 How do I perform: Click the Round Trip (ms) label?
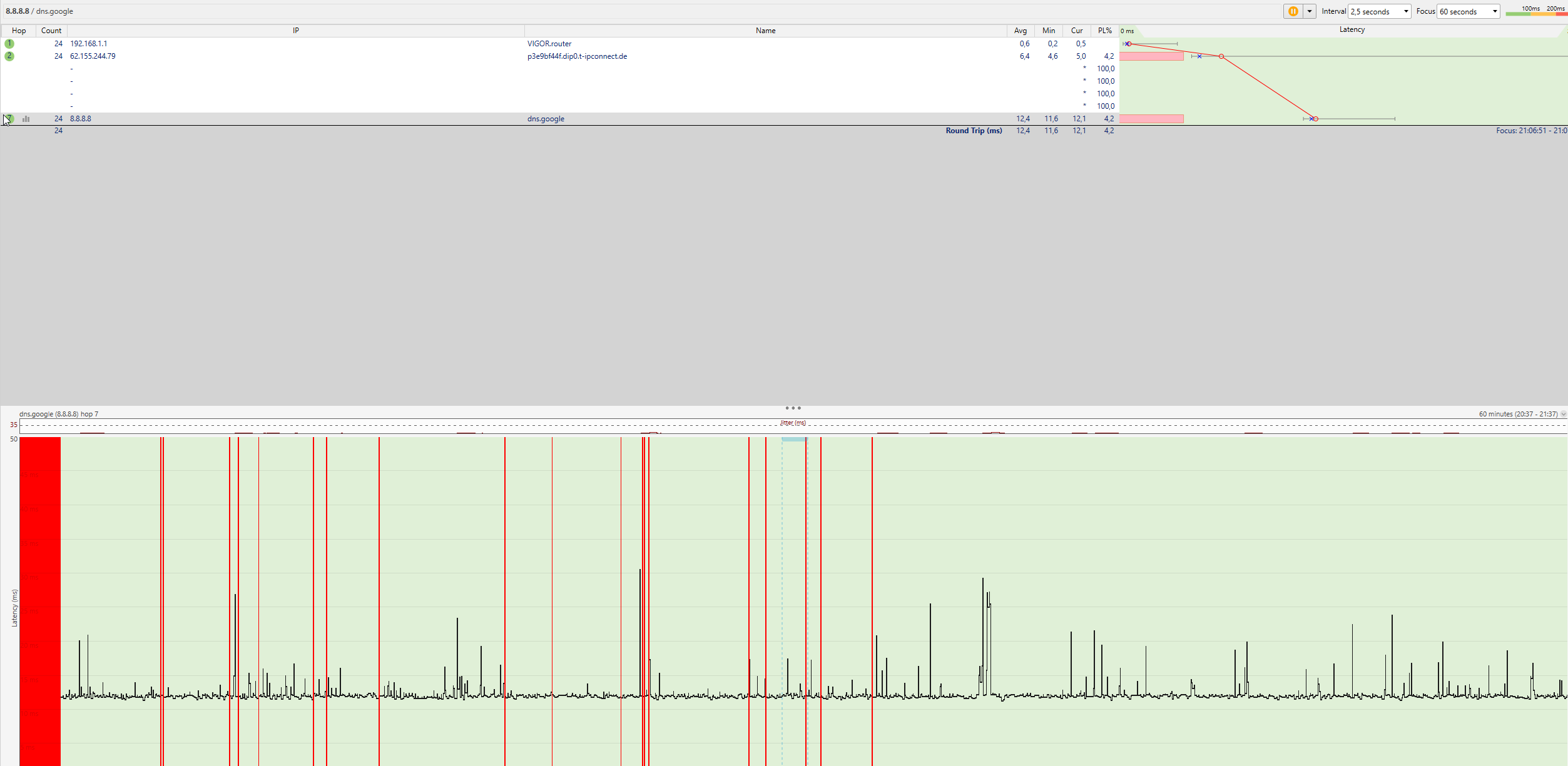pos(974,131)
